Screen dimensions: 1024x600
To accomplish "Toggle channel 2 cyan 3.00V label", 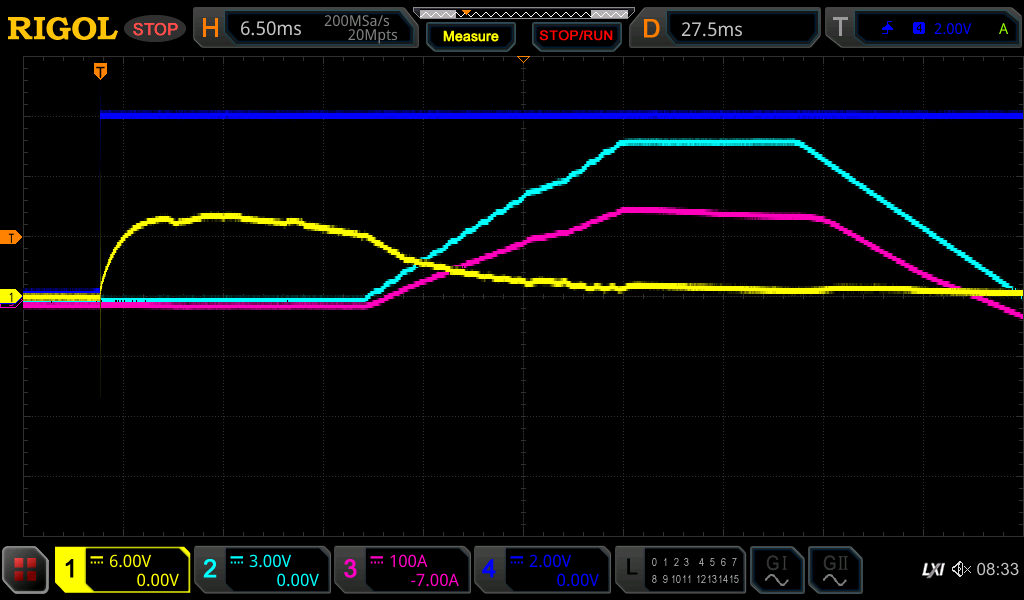I will (x=262, y=570).
